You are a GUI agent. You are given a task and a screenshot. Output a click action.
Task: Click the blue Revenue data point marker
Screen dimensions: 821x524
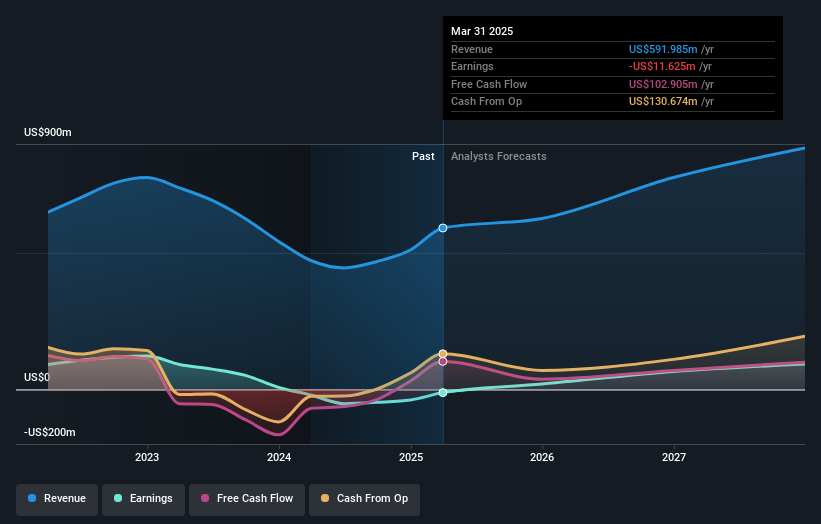tap(443, 228)
